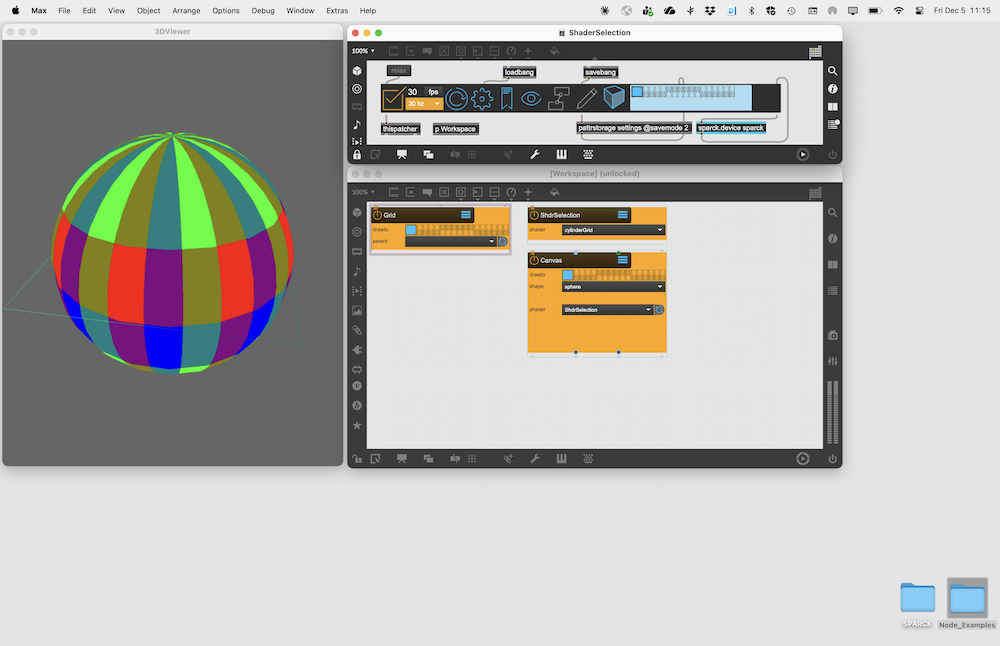Open the Extras menu in menu bar
The image size is (1000, 646).
(337, 10)
